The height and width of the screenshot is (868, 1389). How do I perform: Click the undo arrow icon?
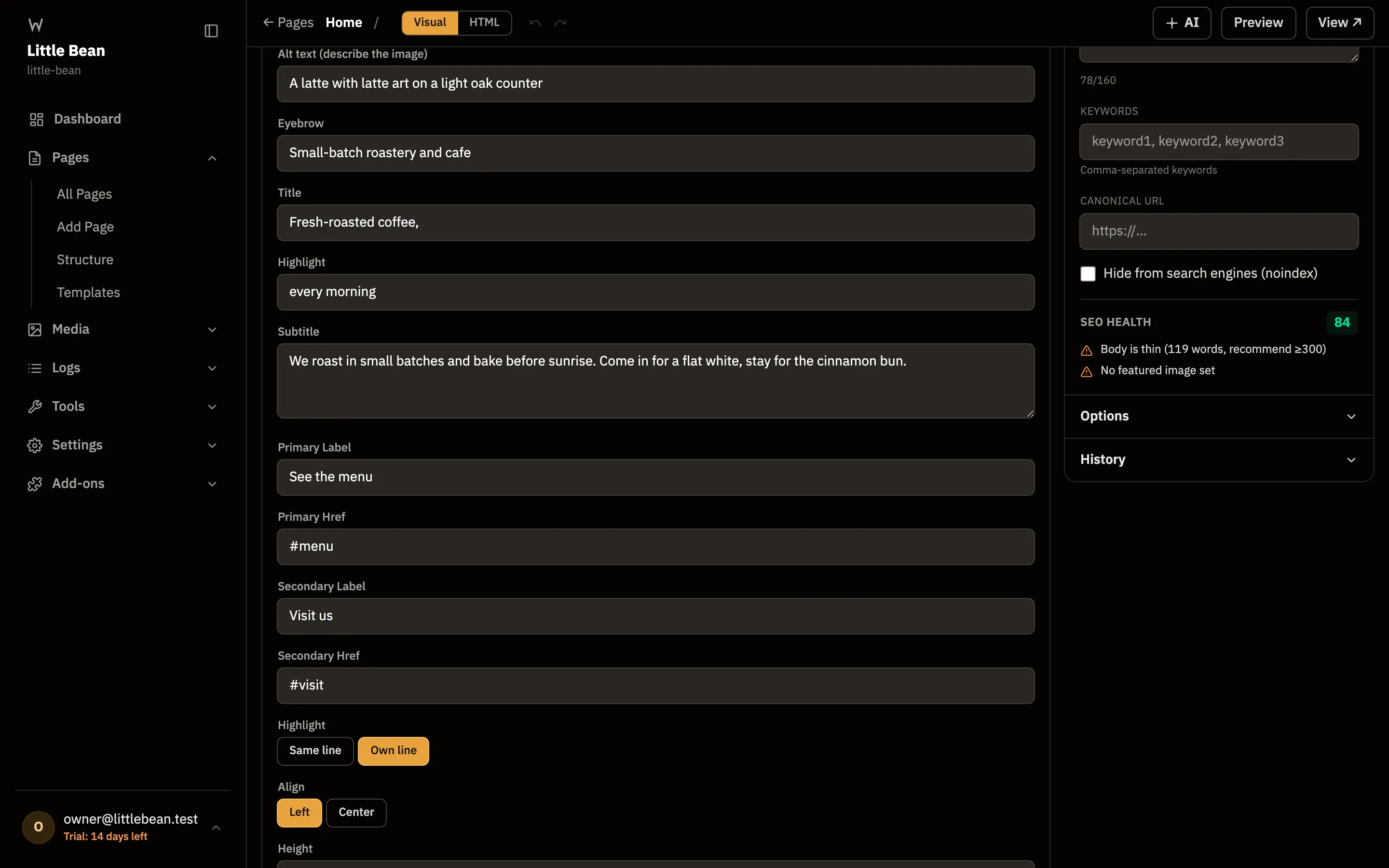[535, 23]
